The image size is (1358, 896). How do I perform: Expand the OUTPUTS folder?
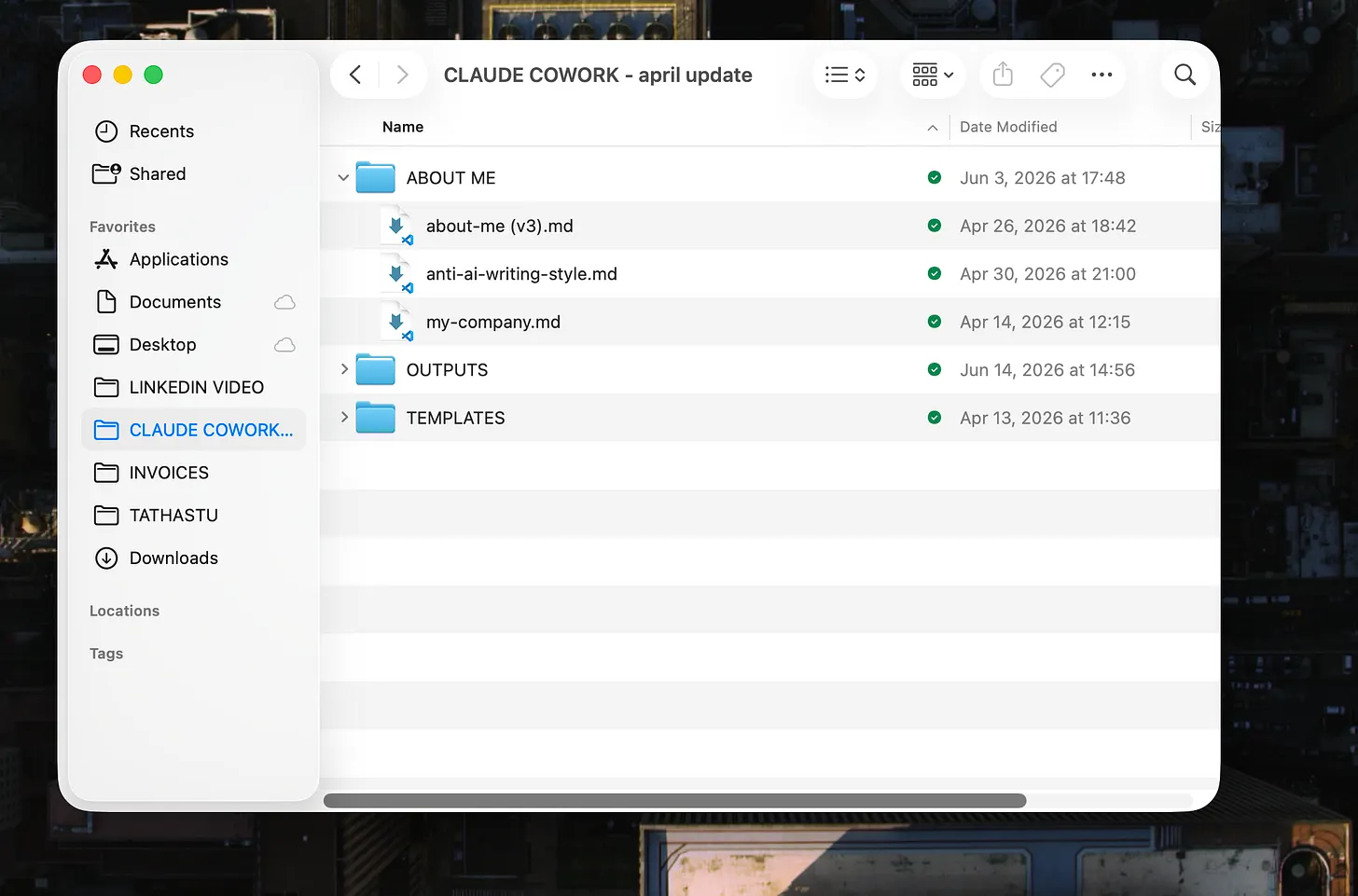tap(343, 369)
